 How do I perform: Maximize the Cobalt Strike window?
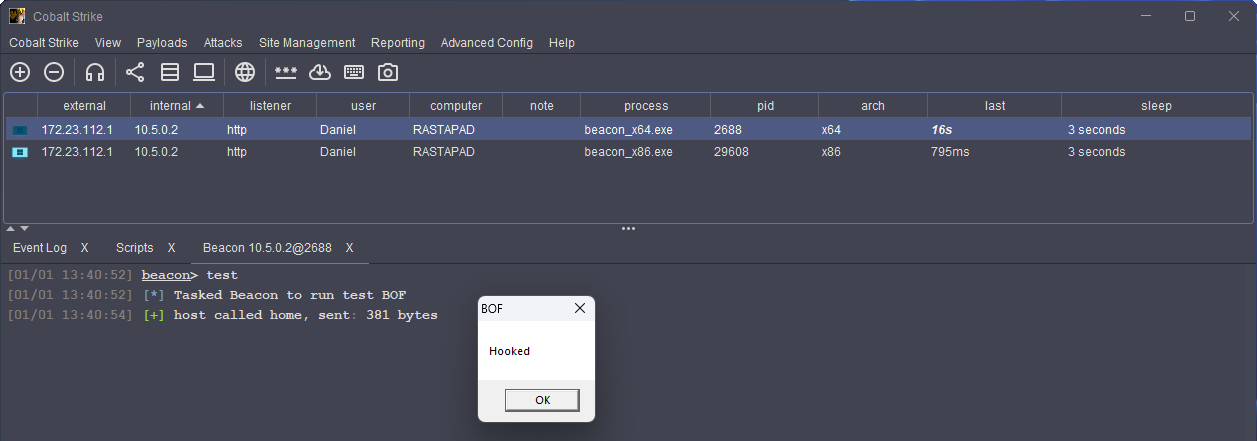pos(1190,16)
